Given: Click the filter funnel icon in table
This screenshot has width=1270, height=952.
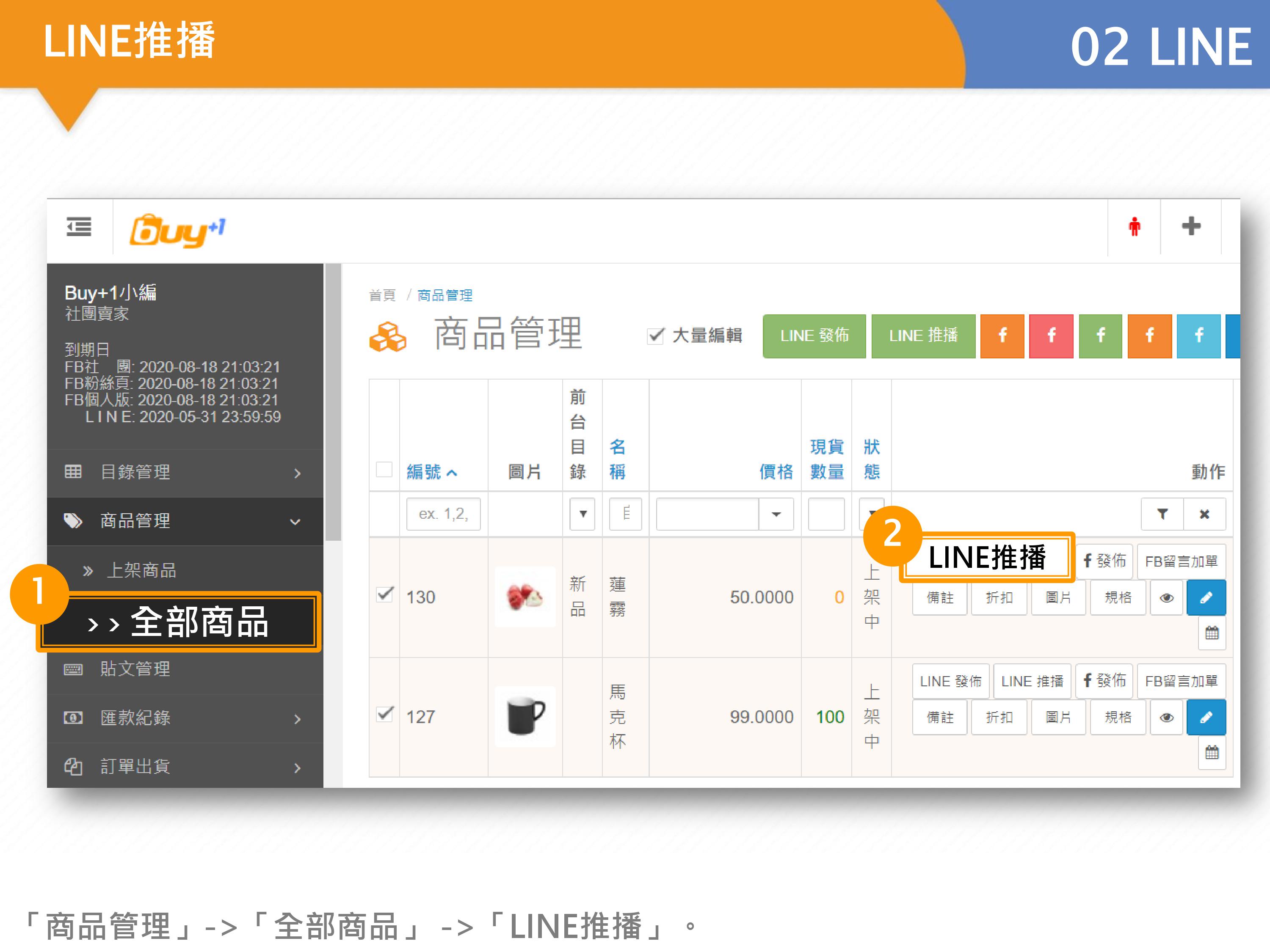Looking at the screenshot, I should [x=1162, y=514].
